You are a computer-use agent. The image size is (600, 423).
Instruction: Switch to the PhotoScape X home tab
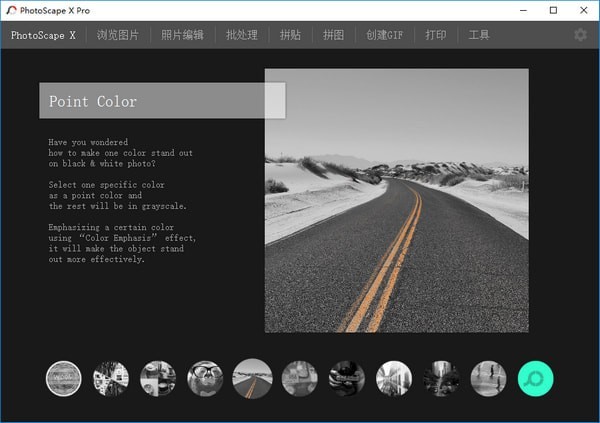43,35
